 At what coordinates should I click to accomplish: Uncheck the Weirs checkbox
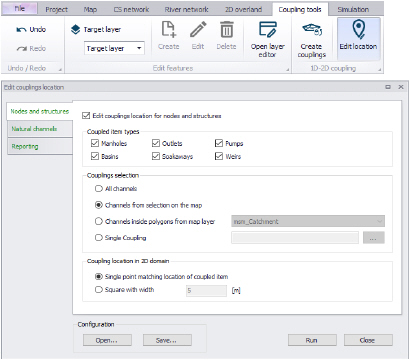tap(219, 156)
